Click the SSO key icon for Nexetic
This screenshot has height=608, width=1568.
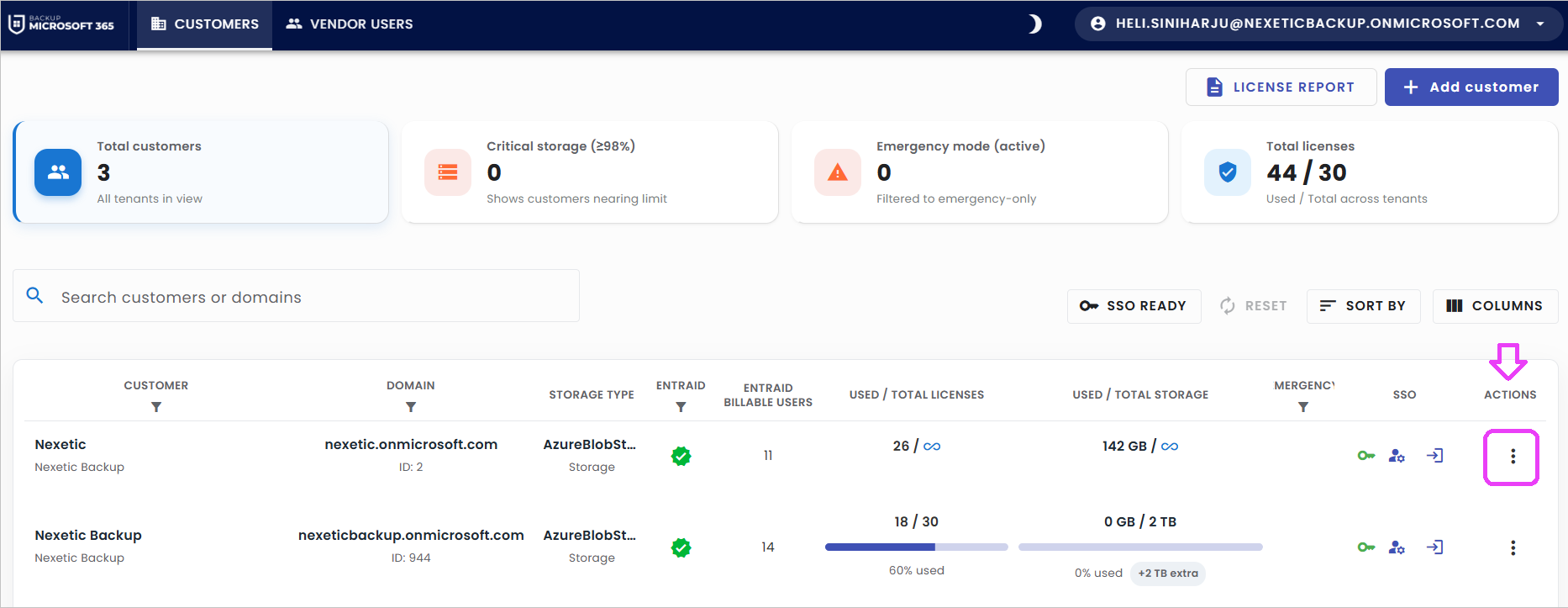(1366, 456)
